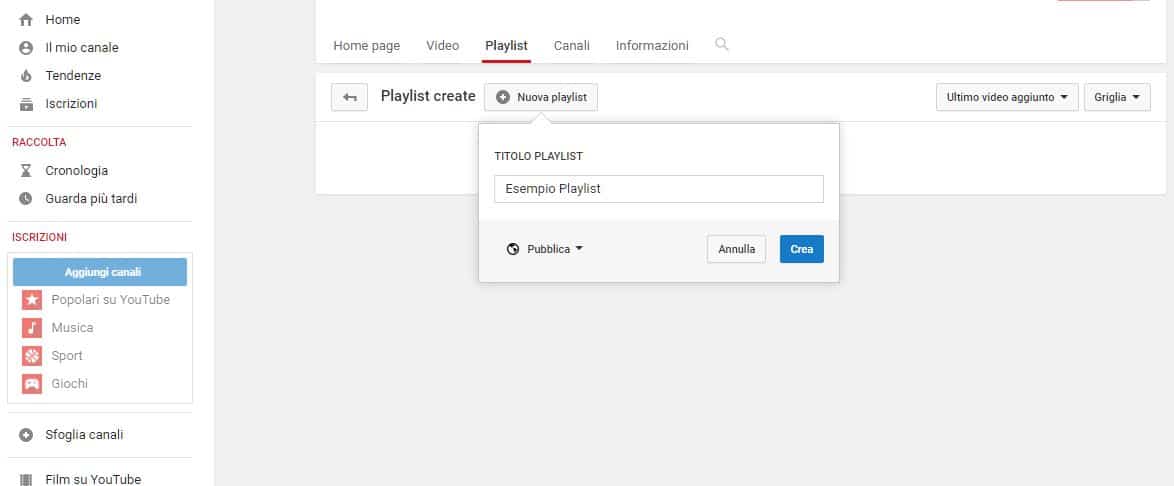Open Iscrizioni link under Tendenze
The image size is (1174, 486).
pyautogui.click(x=71, y=104)
